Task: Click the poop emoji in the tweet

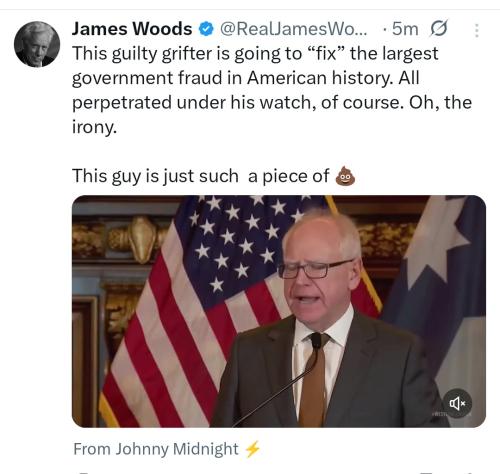Action: point(345,176)
